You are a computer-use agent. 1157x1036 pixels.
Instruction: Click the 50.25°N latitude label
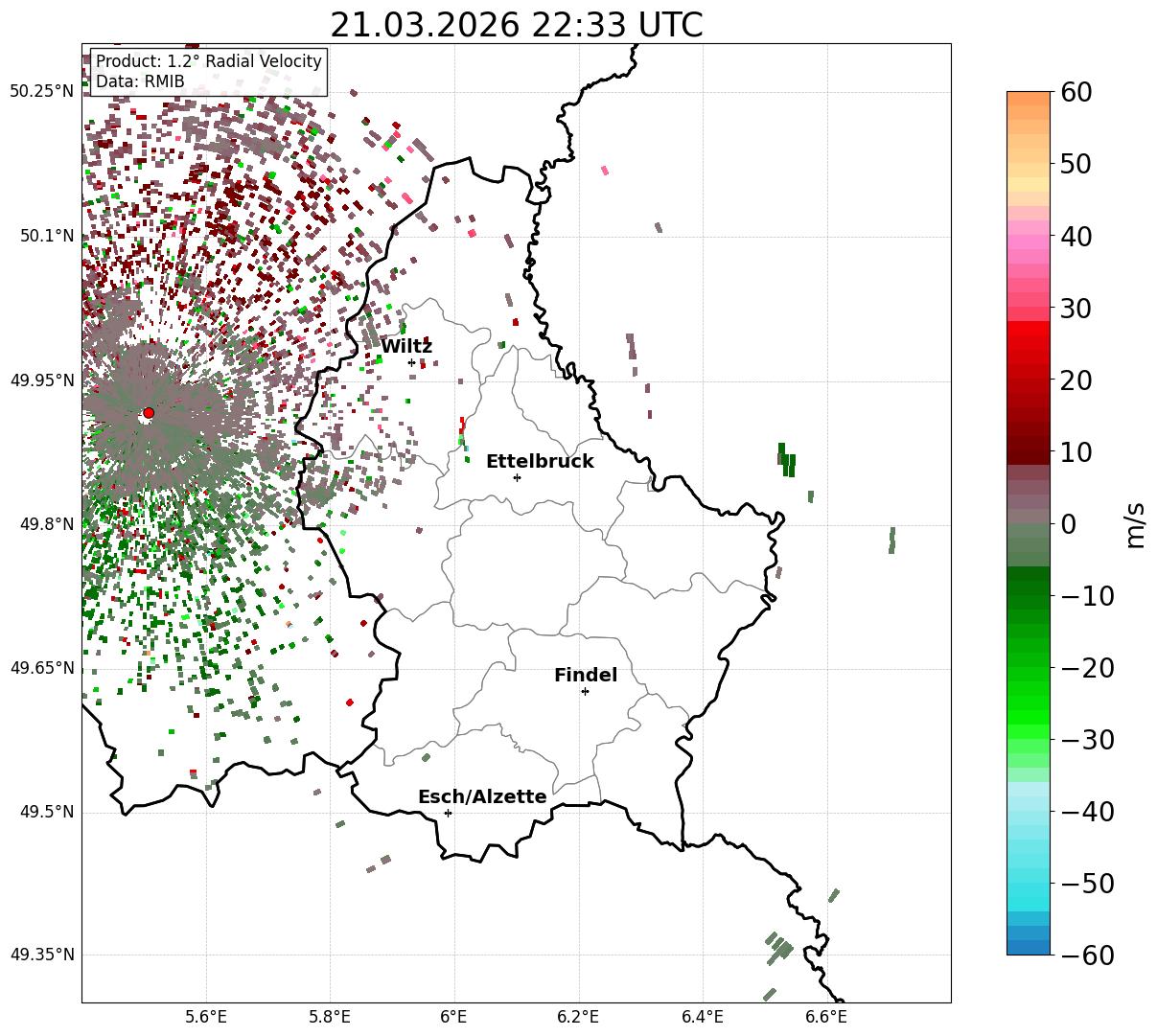point(41,91)
